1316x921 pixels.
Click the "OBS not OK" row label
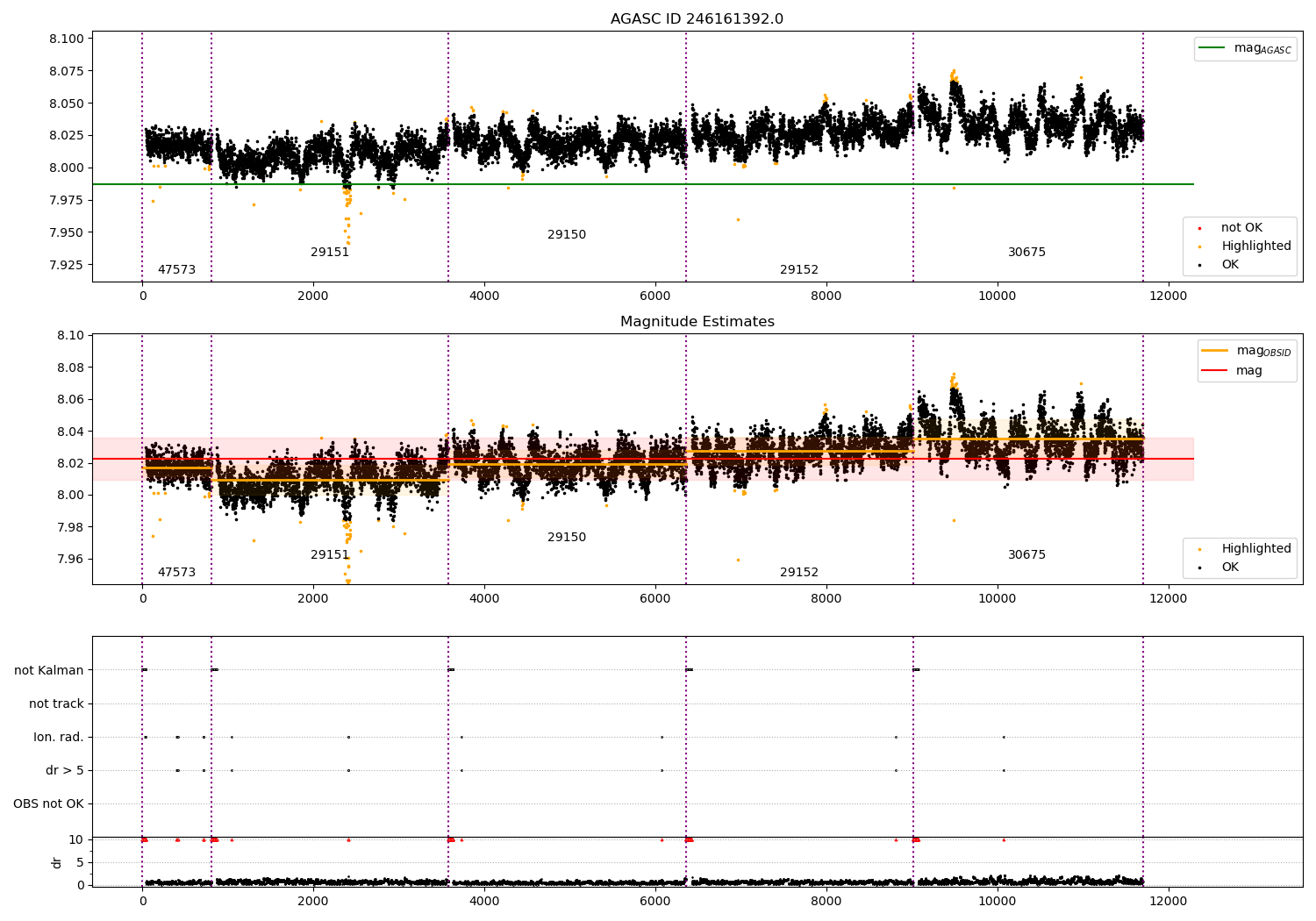tap(48, 804)
